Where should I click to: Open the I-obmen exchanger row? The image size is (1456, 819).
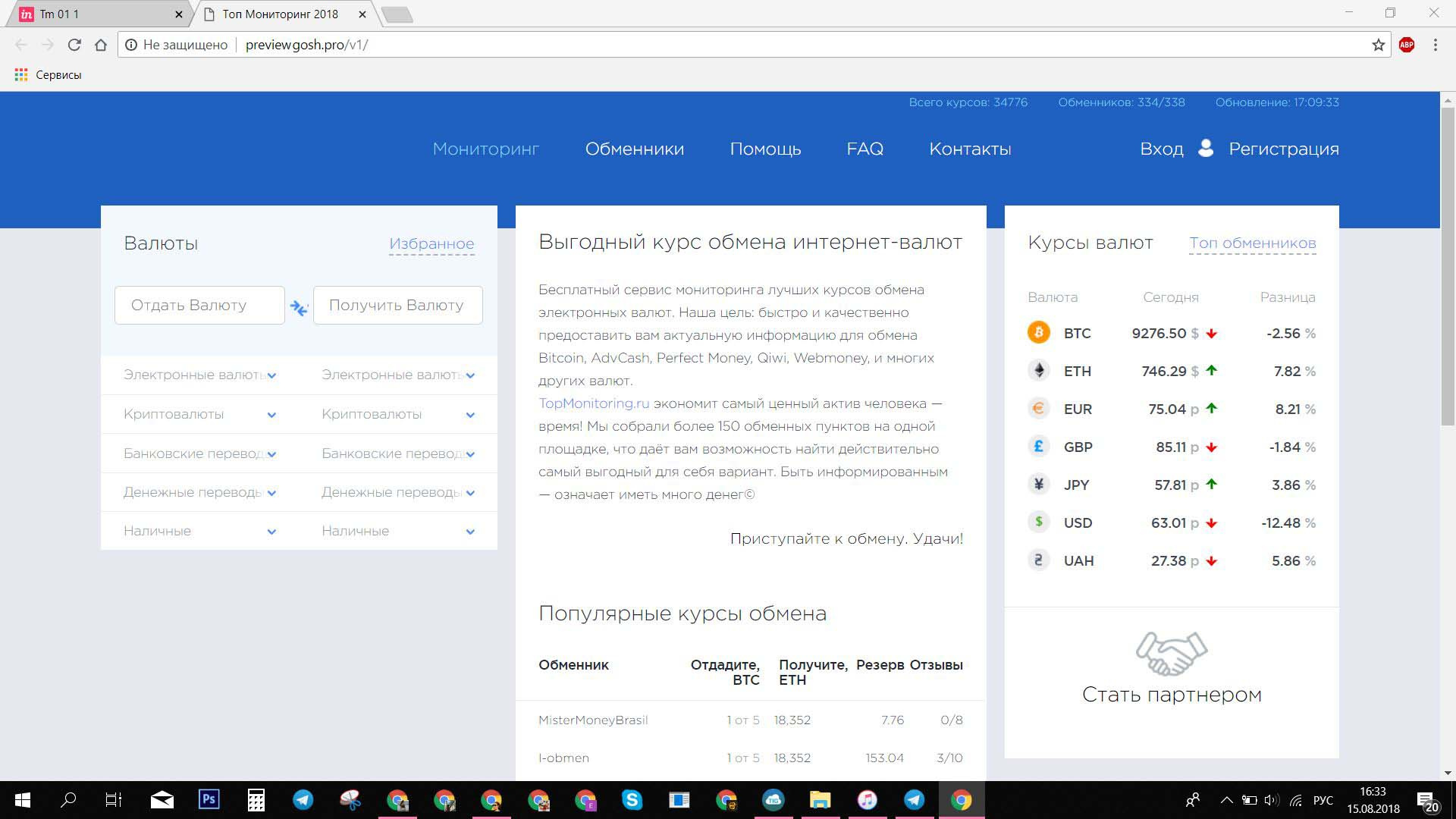click(751, 758)
